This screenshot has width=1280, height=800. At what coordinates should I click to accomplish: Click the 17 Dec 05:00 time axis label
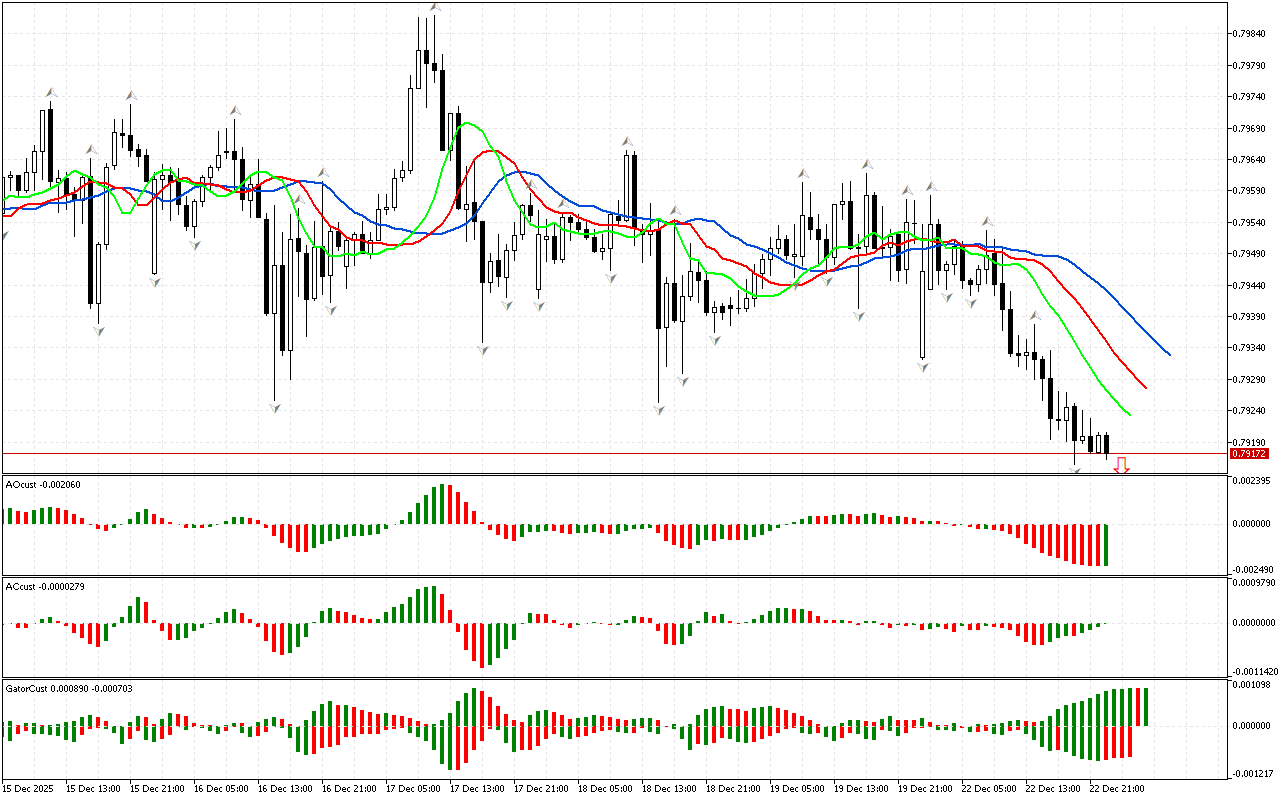(415, 789)
